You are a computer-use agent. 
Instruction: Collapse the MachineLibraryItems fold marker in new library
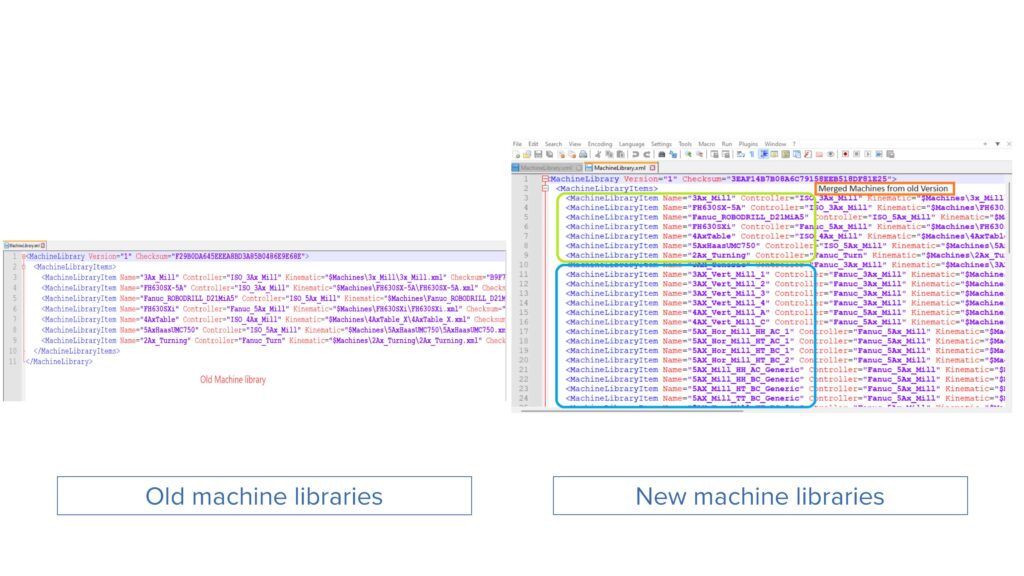pos(545,188)
